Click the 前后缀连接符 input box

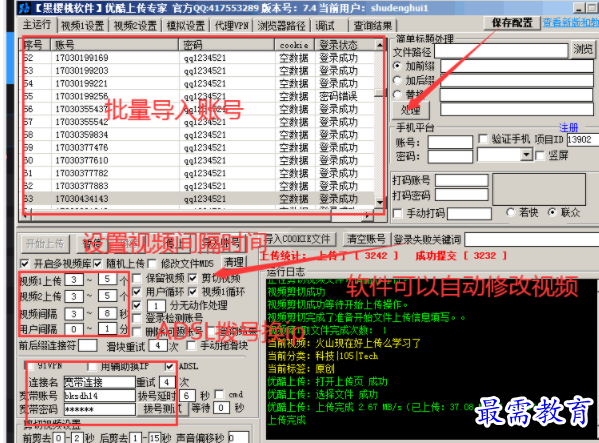[87, 346]
